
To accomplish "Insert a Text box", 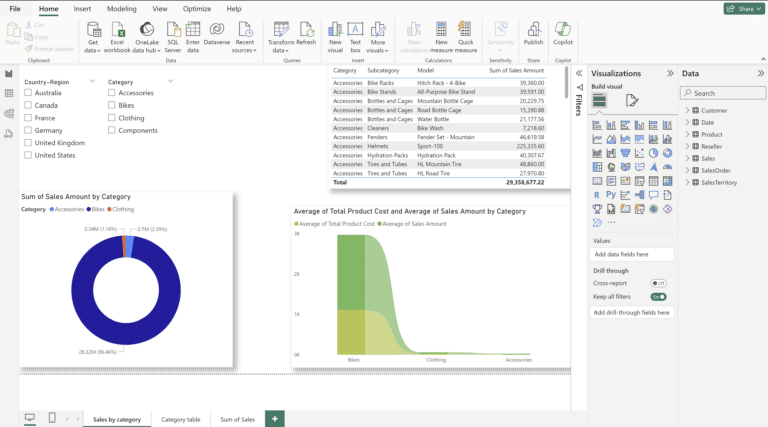I will click(x=356, y=37).
